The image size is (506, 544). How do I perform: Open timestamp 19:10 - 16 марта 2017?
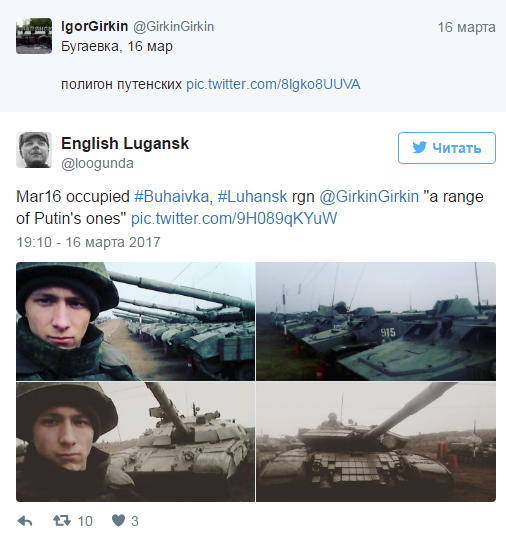88,242
